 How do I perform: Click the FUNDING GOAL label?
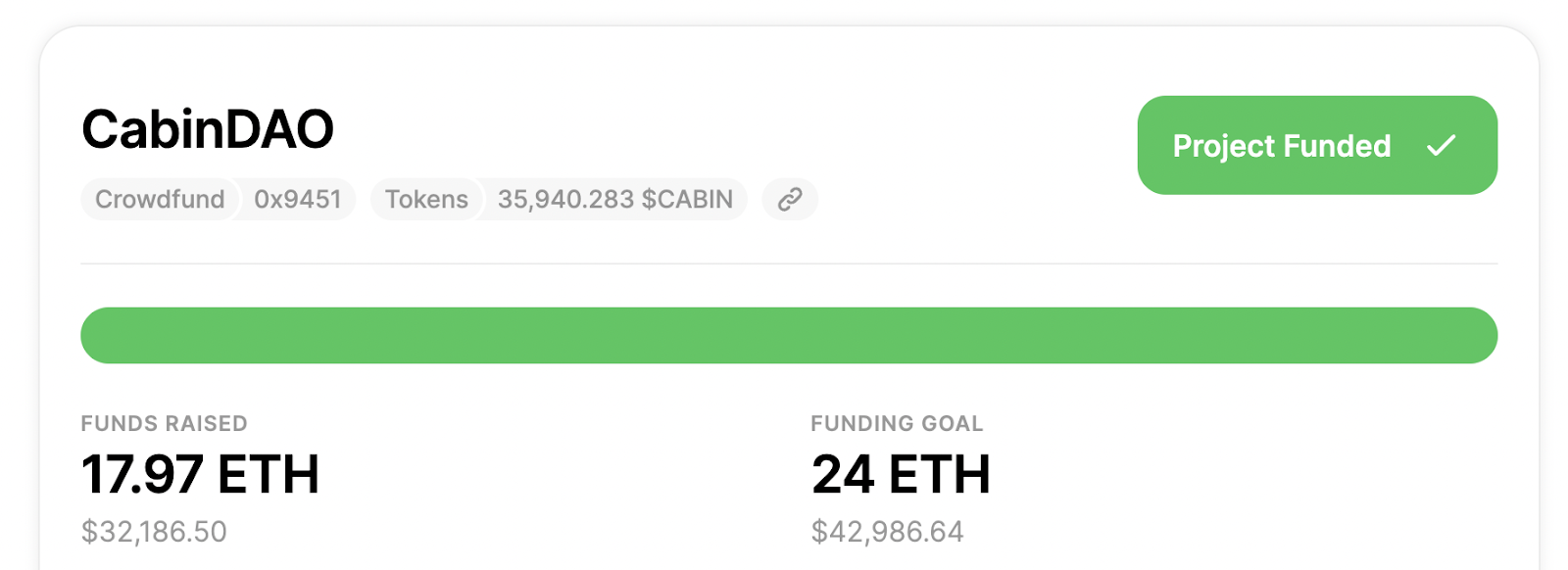tap(897, 424)
